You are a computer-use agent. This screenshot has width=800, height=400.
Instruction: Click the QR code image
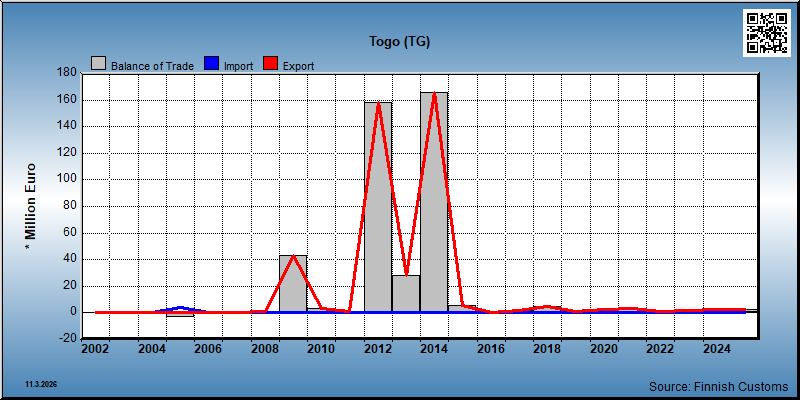click(x=767, y=33)
